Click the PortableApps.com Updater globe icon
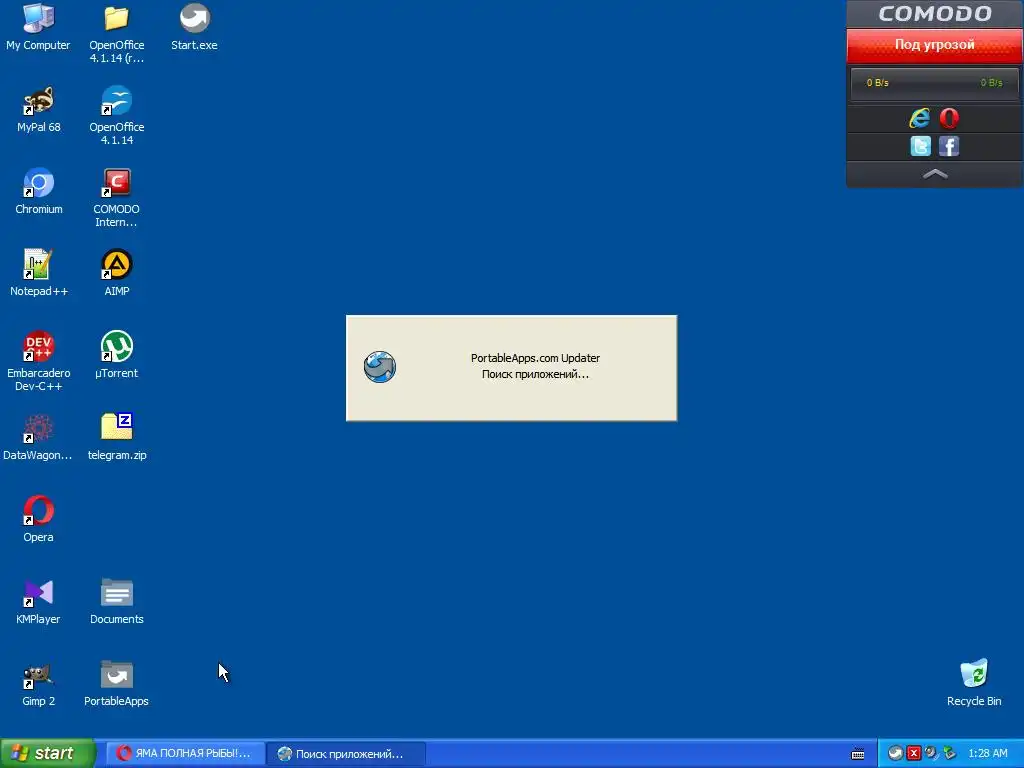Image resolution: width=1024 pixels, height=768 pixels. pos(379,366)
